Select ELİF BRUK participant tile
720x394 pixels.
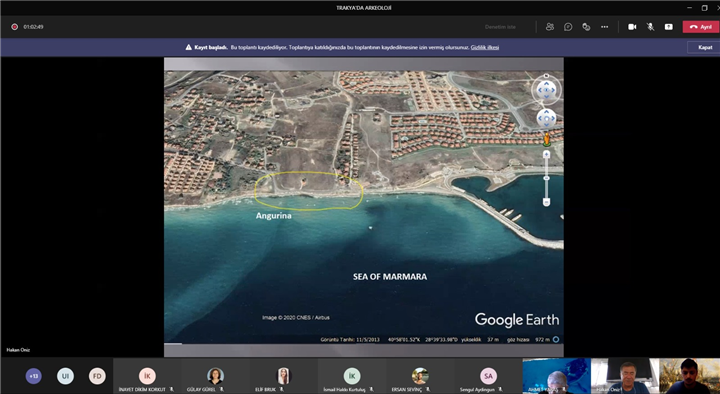pyautogui.click(x=283, y=376)
